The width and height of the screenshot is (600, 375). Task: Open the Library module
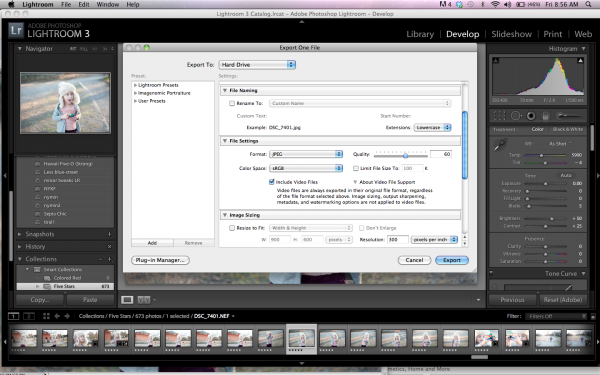tap(420, 34)
